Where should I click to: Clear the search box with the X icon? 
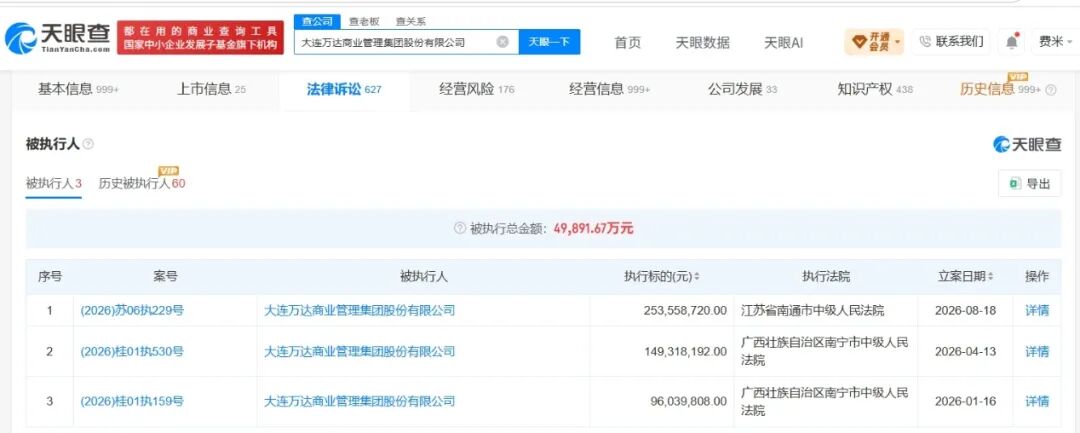point(503,42)
